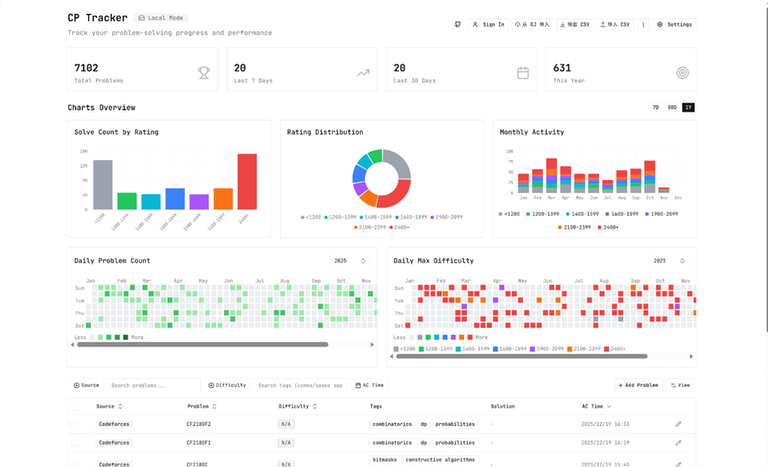Screen dimensions: 768x467
Task: Click the edit pencil for CF2180F2
Action: (679, 424)
